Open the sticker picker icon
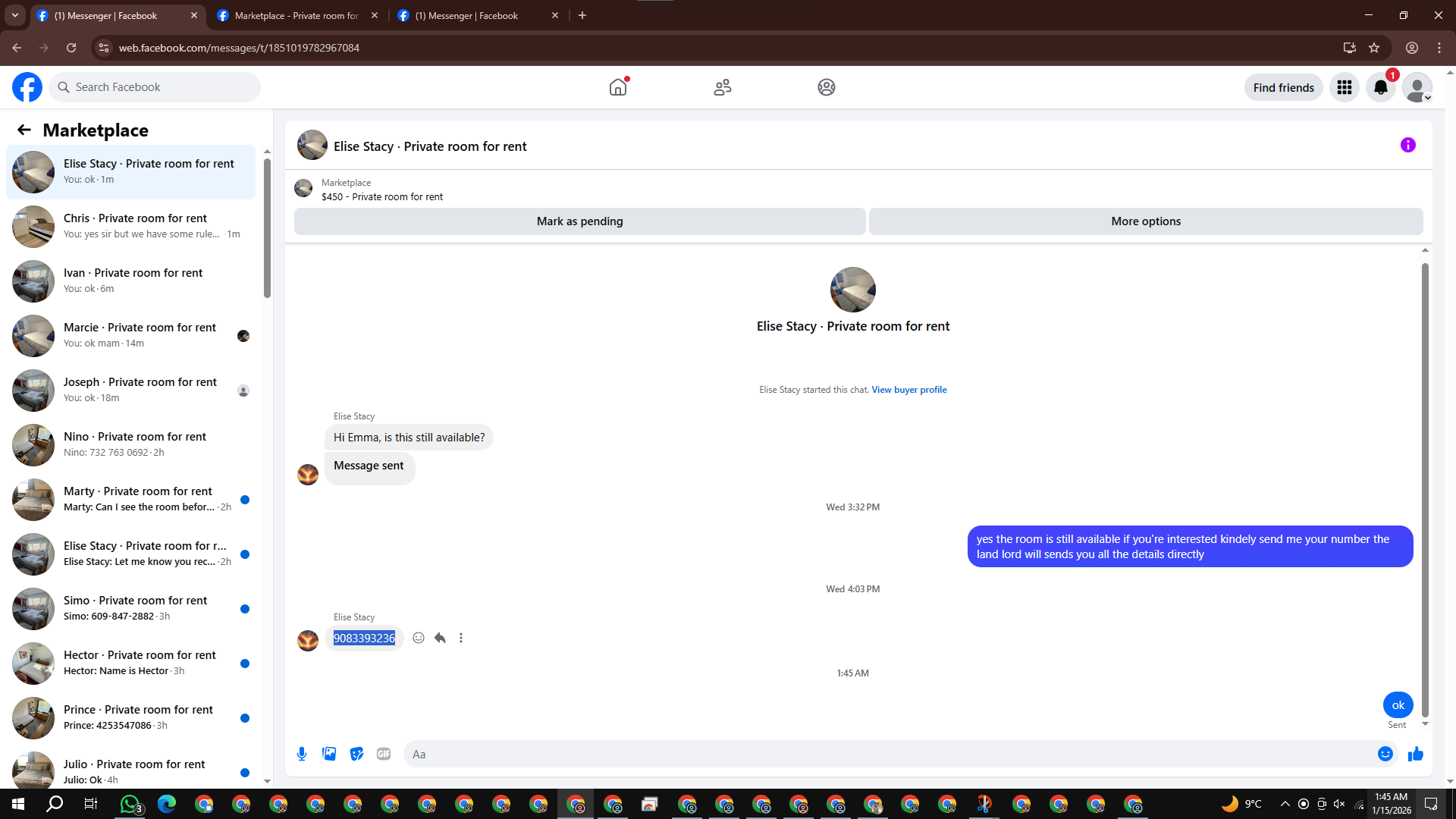Screen dimensions: 1456x819 [x=356, y=754]
